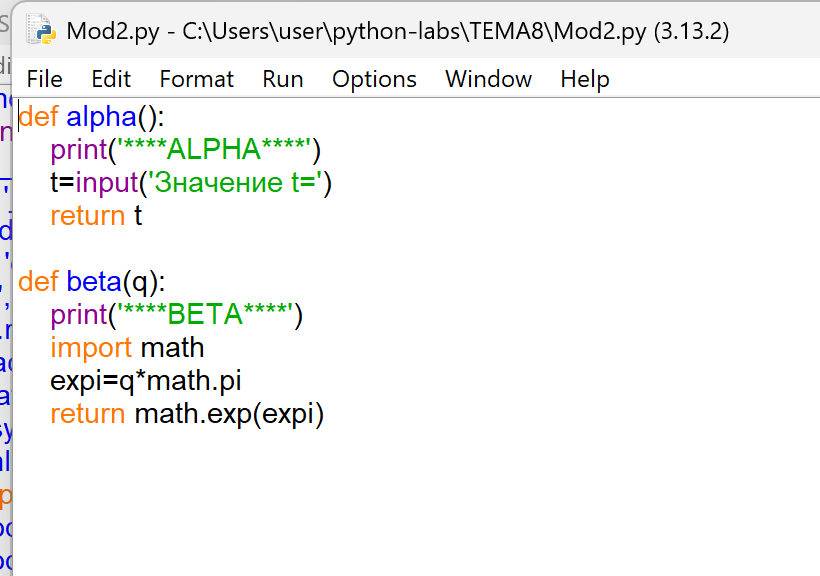This screenshot has height=576, width=820.
Task: Open the Help menu
Action: pos(584,79)
